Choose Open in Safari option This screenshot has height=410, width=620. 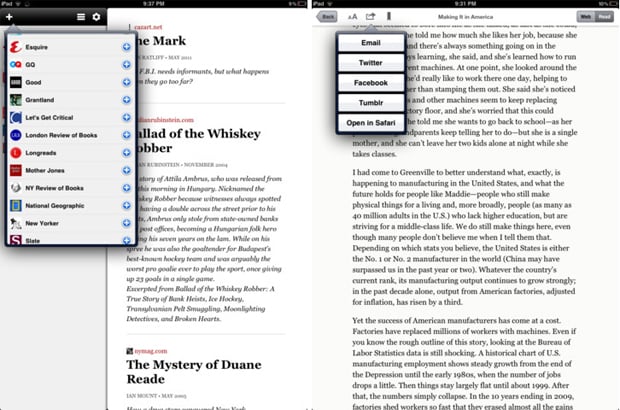pyautogui.click(x=371, y=123)
